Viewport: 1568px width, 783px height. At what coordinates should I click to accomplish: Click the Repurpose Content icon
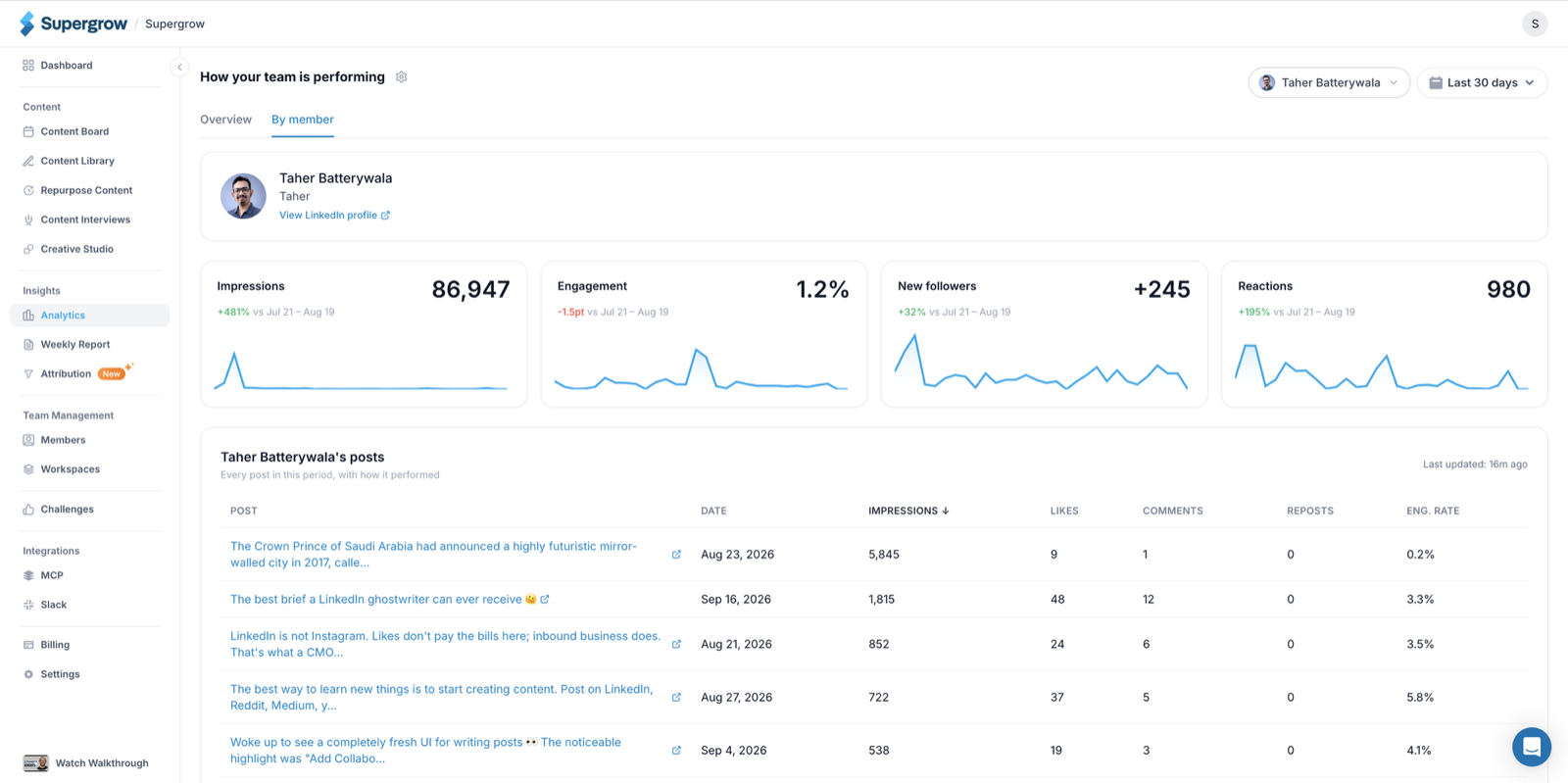28,190
